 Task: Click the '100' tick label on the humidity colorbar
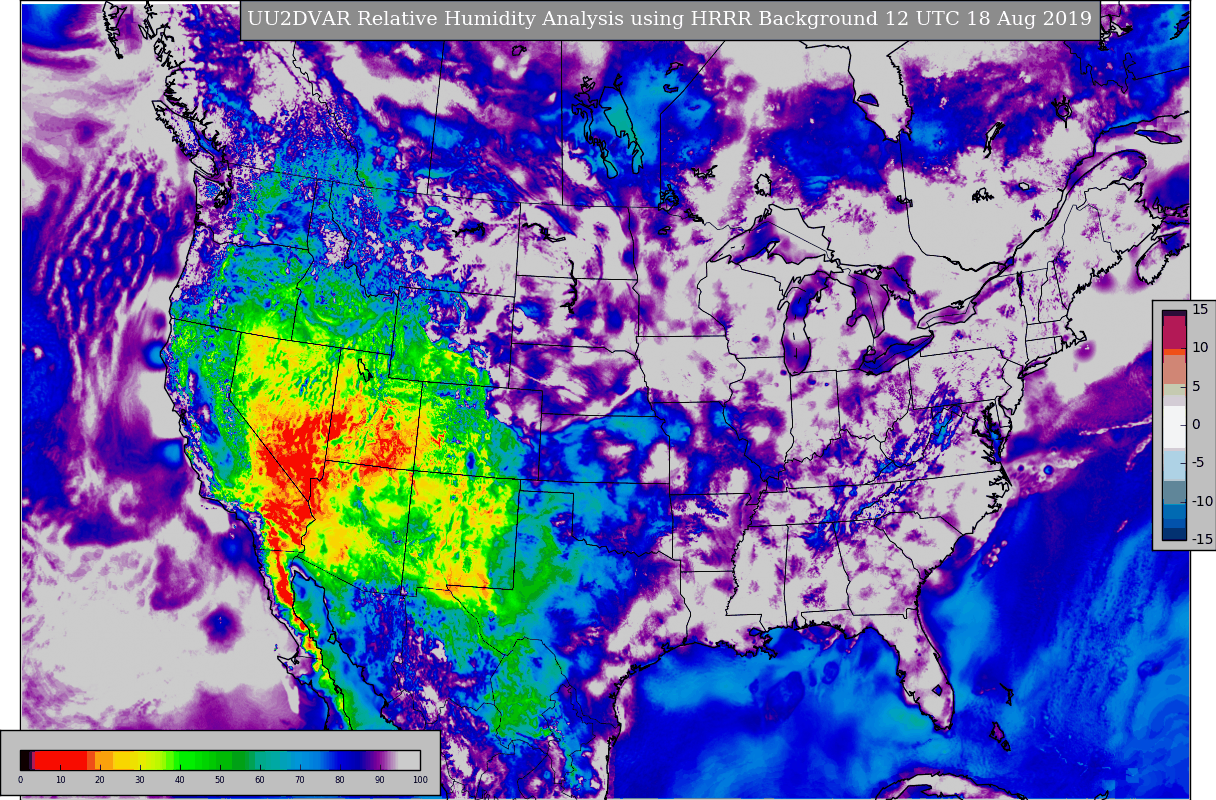click(x=419, y=779)
